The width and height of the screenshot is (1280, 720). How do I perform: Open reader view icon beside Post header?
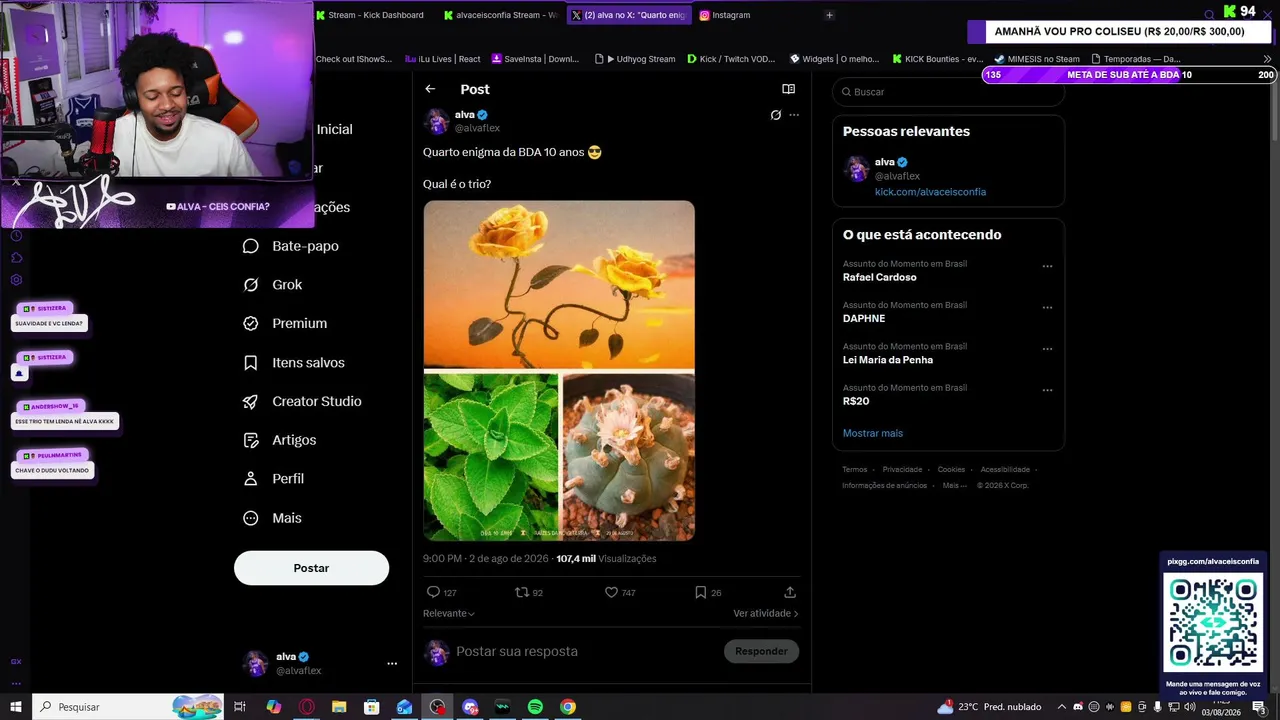[788, 89]
